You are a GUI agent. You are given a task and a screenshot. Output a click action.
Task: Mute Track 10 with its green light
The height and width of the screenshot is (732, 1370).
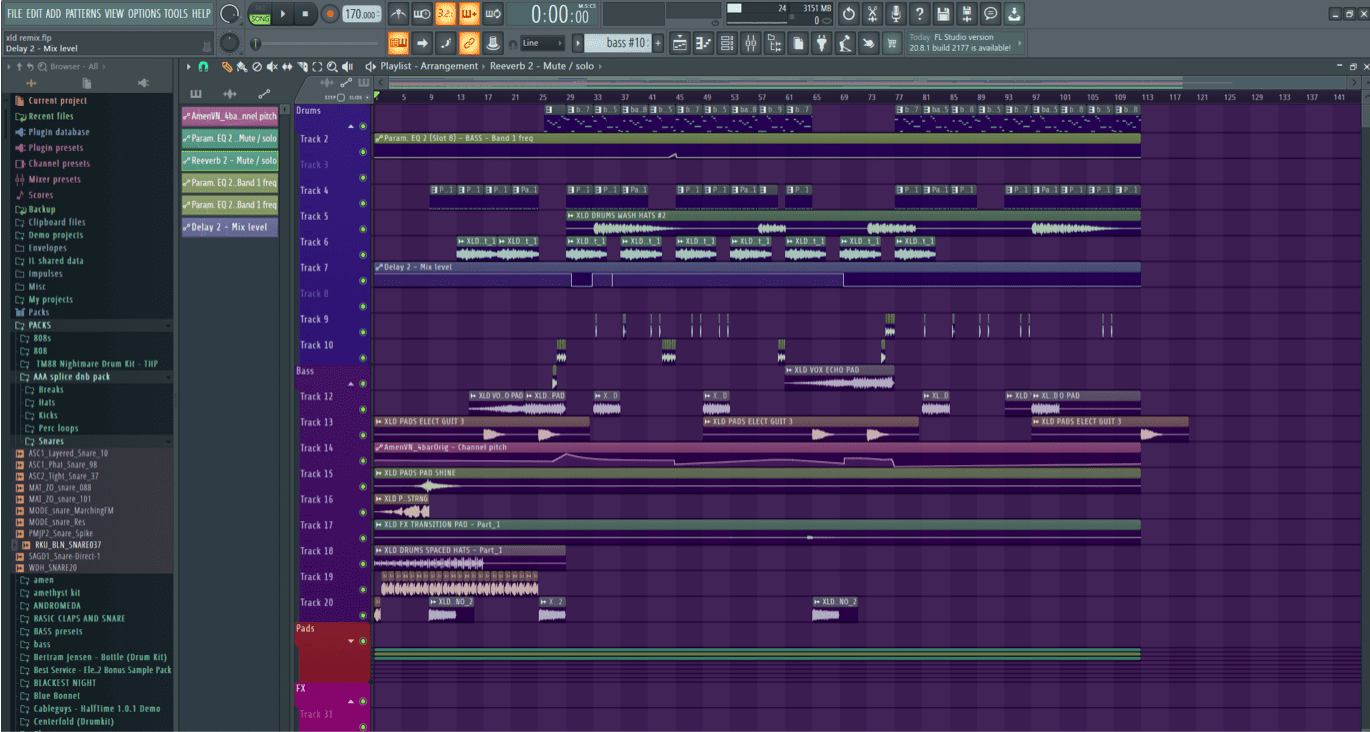tap(362, 358)
